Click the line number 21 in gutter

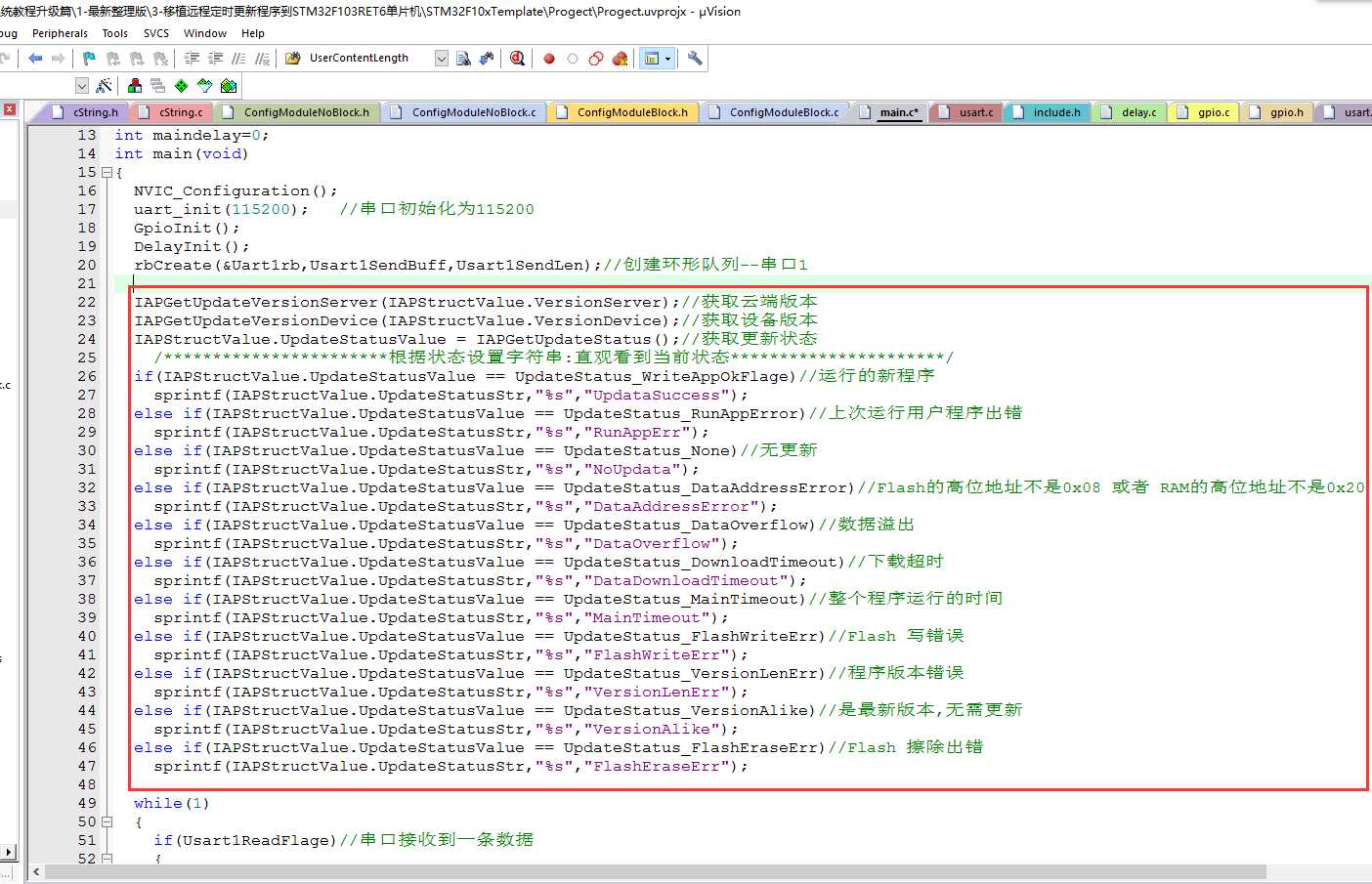click(87, 283)
